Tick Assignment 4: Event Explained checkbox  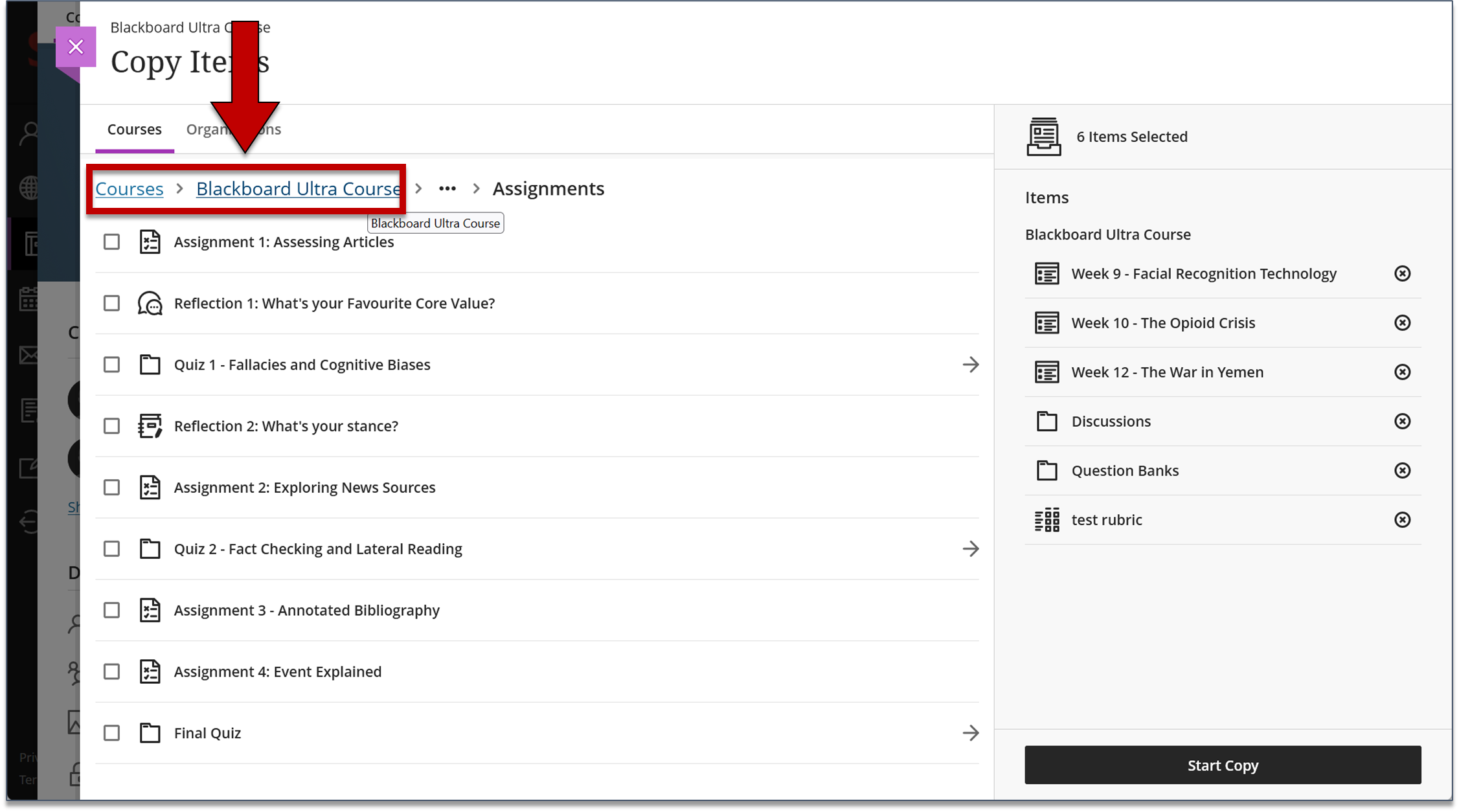111,671
